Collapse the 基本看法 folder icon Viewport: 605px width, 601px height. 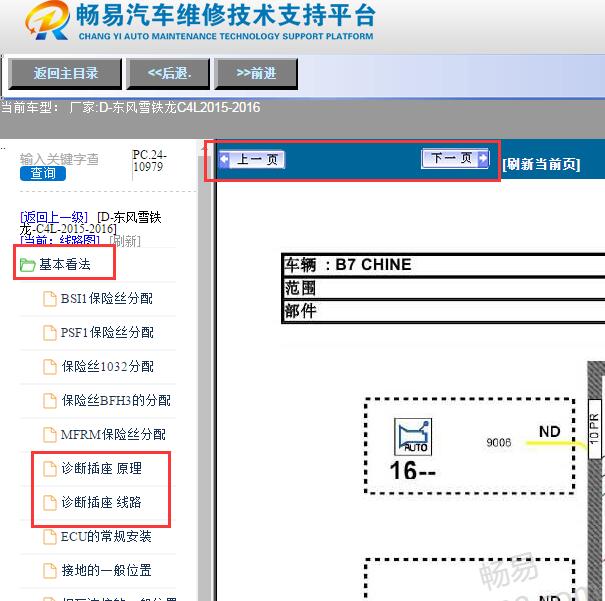pos(27,265)
